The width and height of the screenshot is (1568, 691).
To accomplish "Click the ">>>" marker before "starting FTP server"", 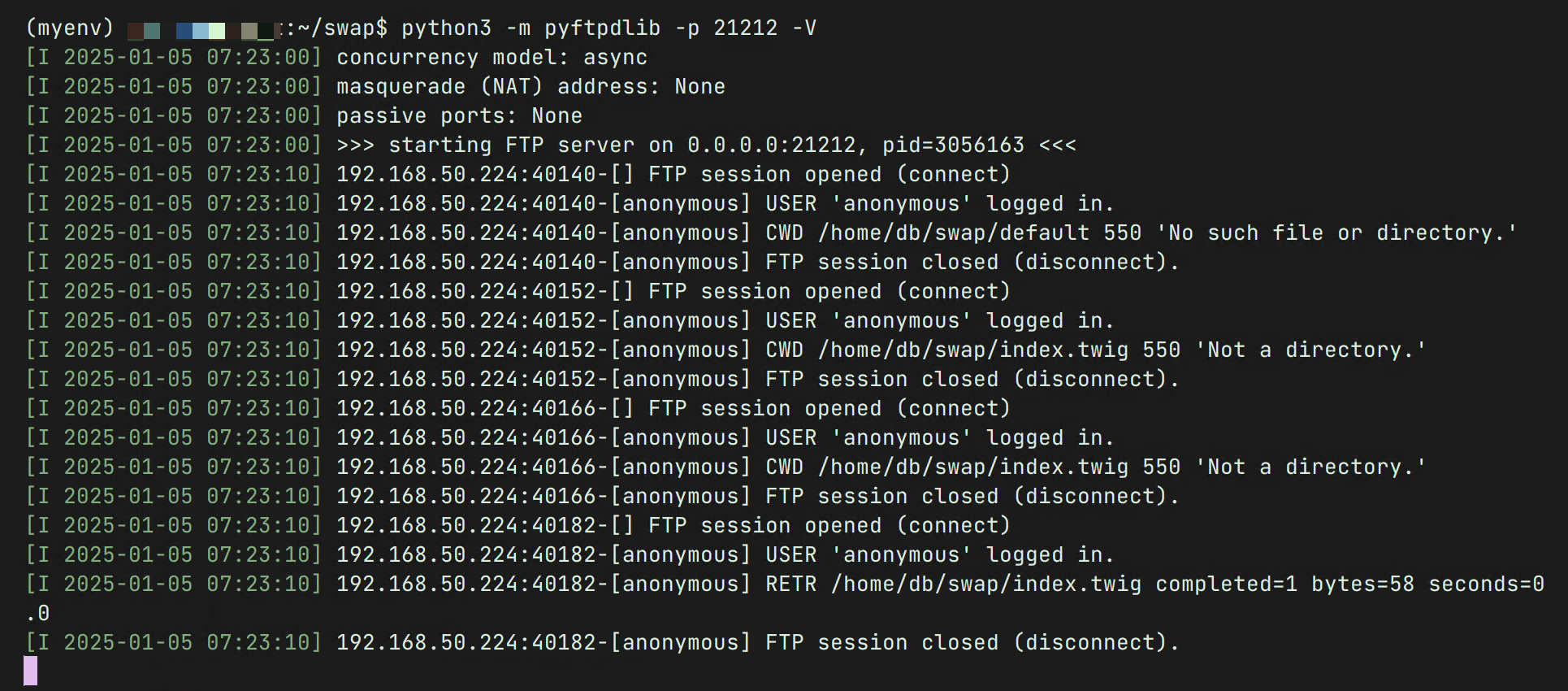I will tap(355, 145).
